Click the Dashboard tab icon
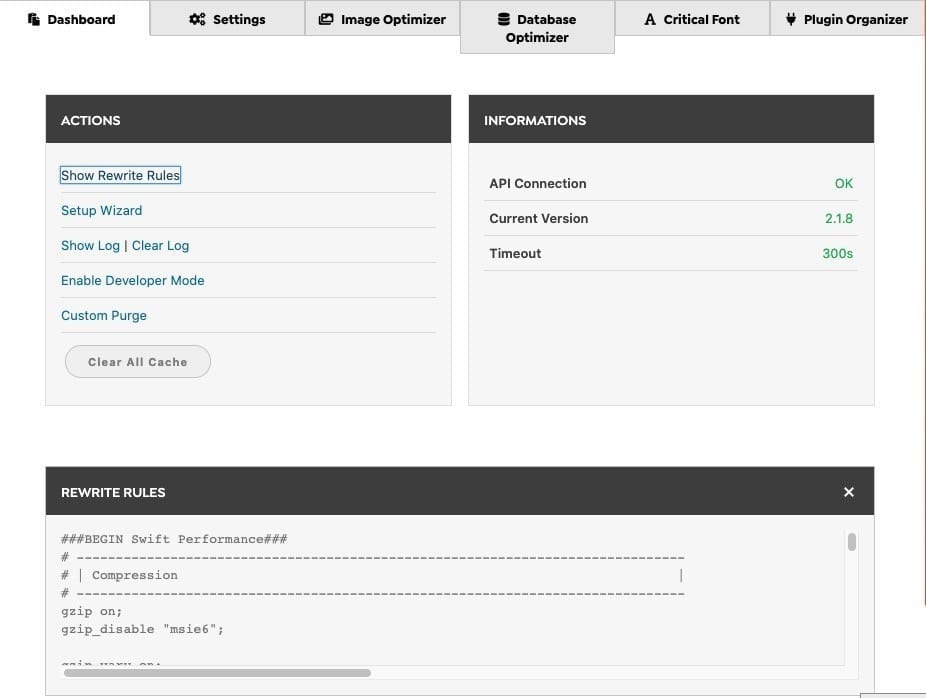 tap(34, 19)
